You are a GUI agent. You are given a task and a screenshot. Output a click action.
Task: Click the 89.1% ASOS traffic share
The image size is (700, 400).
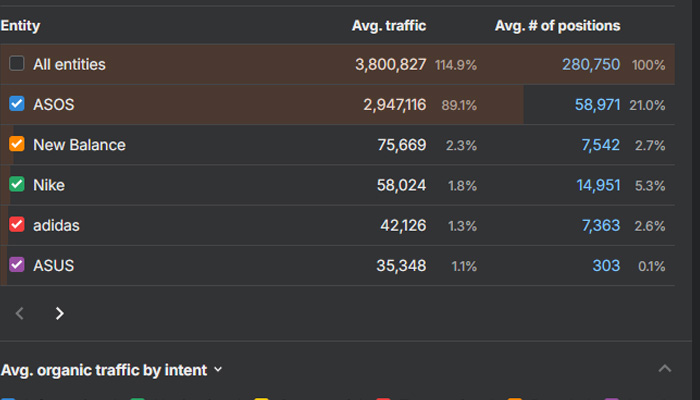(x=459, y=105)
